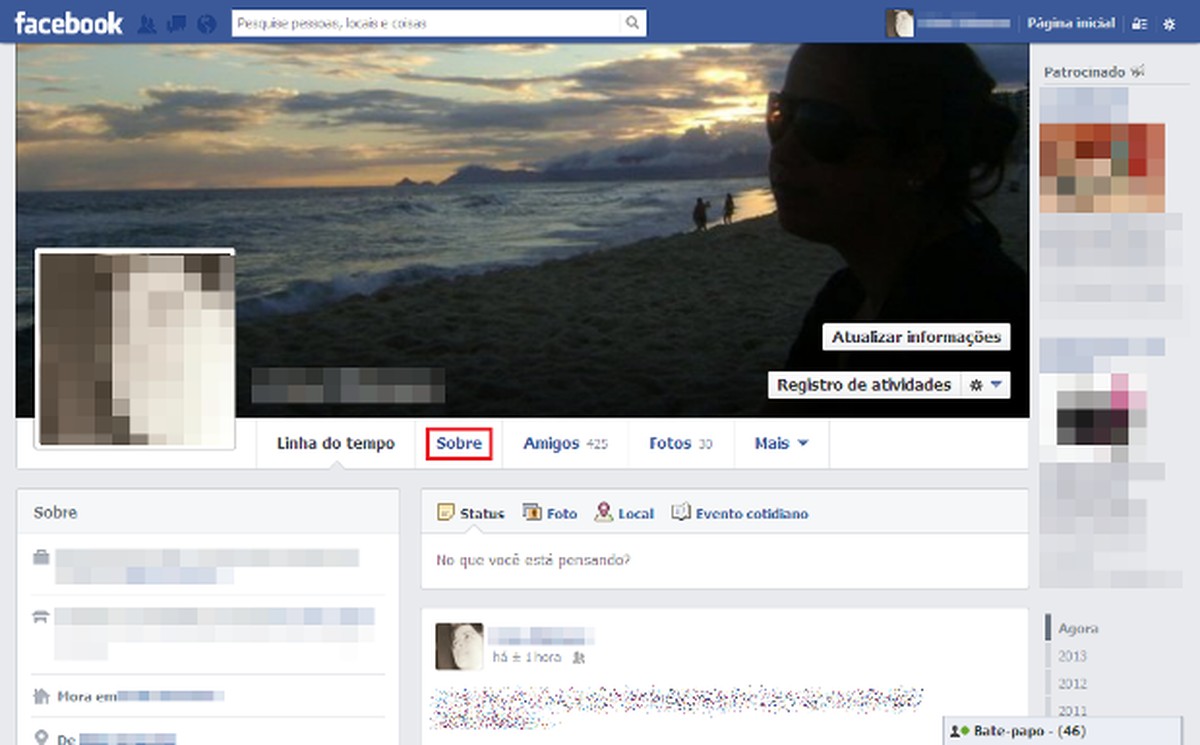This screenshot has width=1200, height=745.
Task: Open the friend requests icon
Action: click(x=147, y=22)
